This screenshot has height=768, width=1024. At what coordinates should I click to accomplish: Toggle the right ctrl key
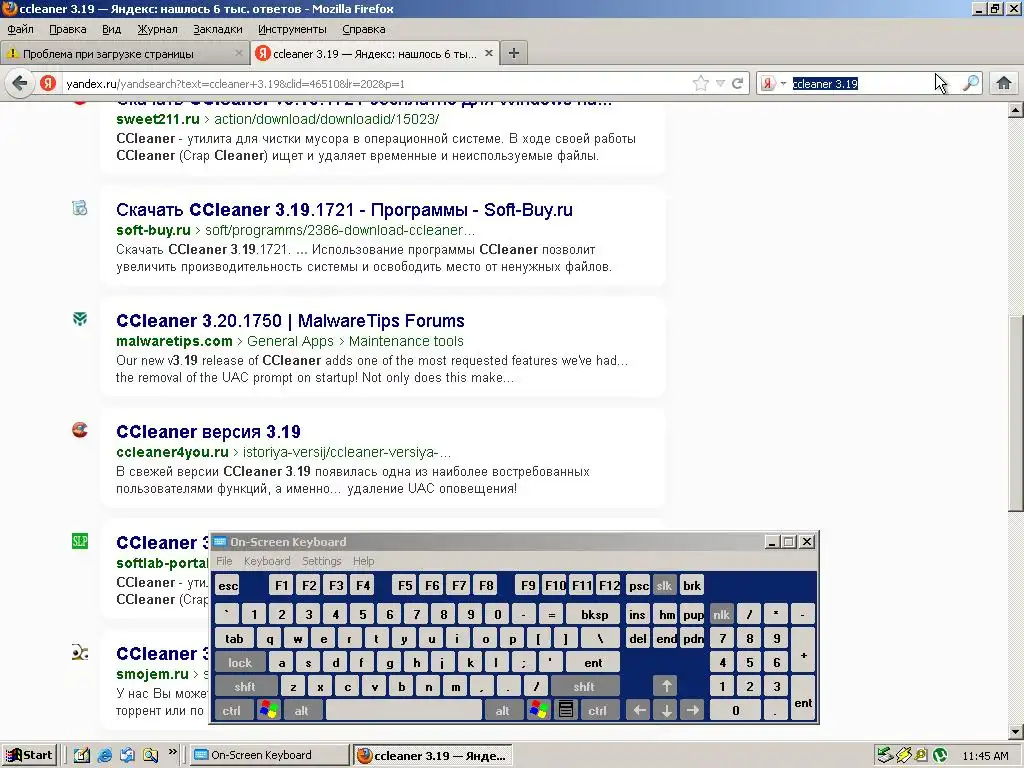[x=598, y=711]
